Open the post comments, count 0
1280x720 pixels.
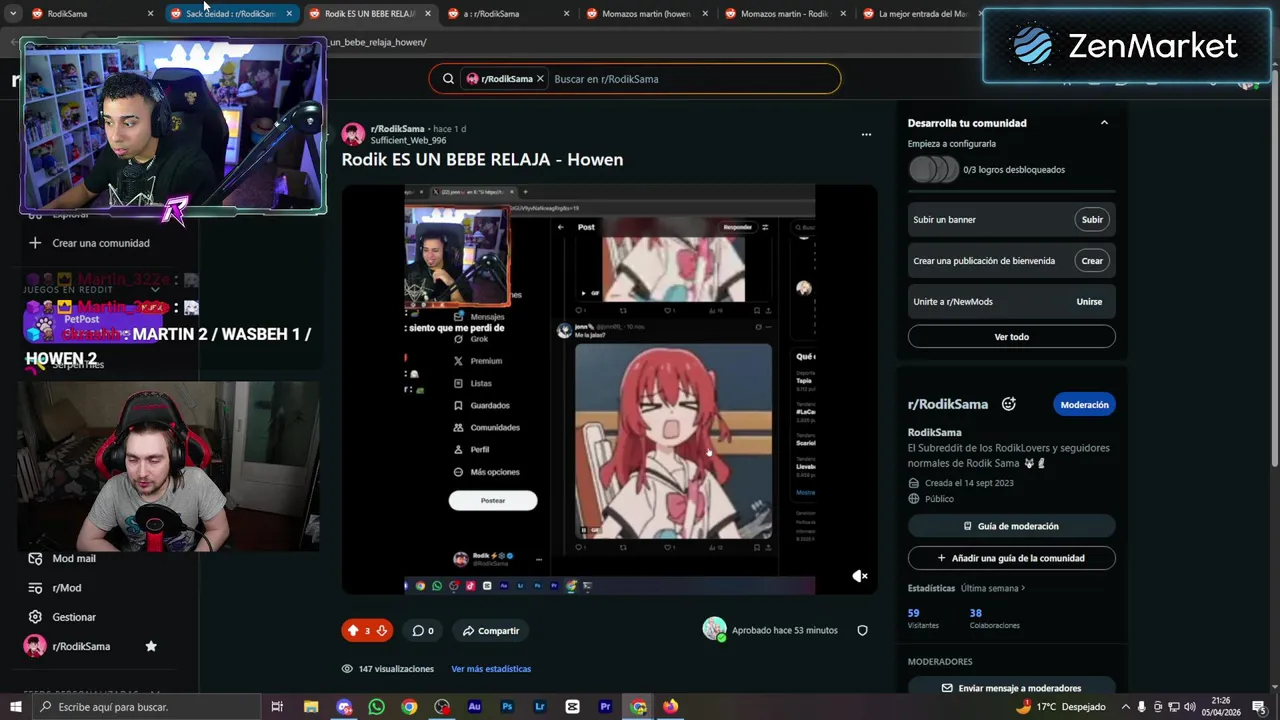coord(423,630)
